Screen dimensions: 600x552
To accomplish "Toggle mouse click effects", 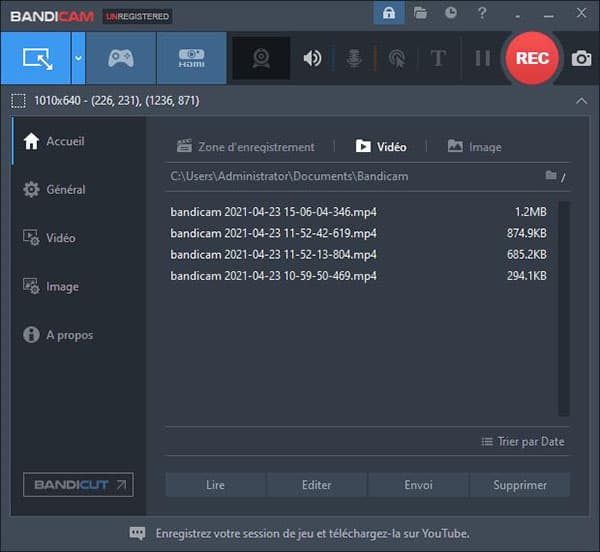I will (397, 59).
